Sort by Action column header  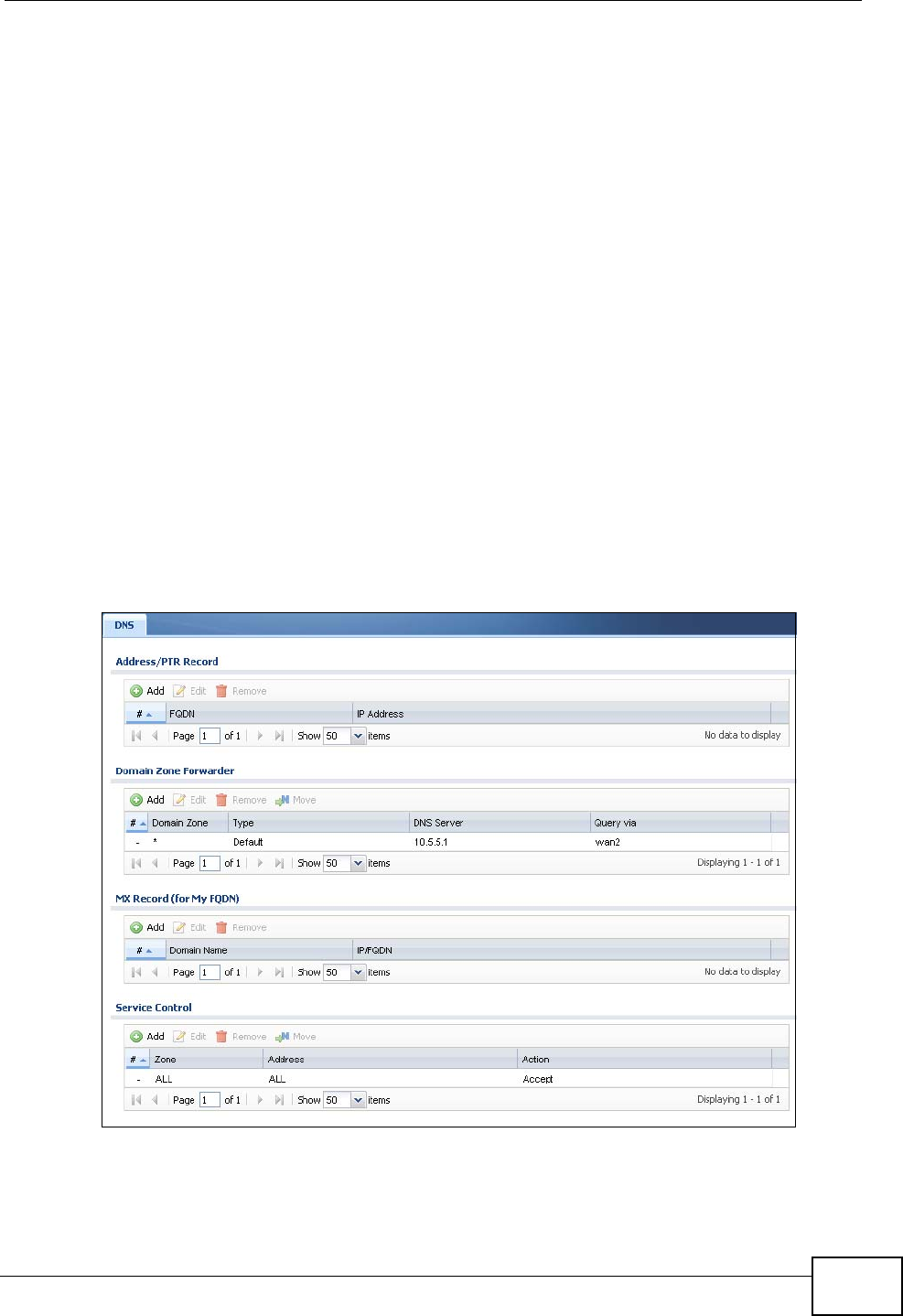point(644,1059)
